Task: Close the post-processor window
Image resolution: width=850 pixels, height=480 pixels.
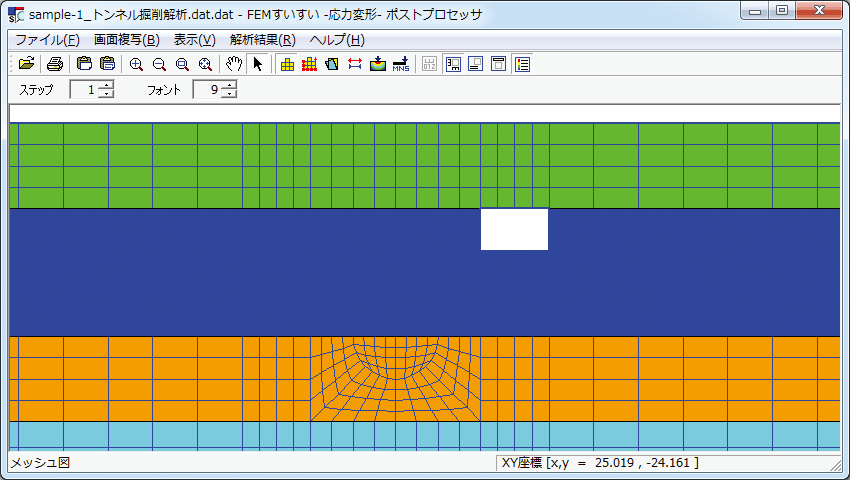Action: (x=820, y=10)
